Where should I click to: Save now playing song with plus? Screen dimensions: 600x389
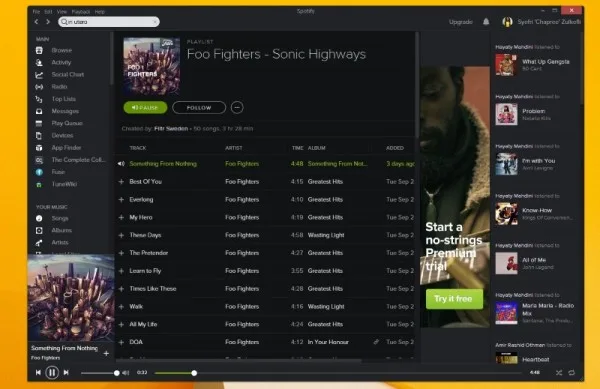(x=106, y=353)
